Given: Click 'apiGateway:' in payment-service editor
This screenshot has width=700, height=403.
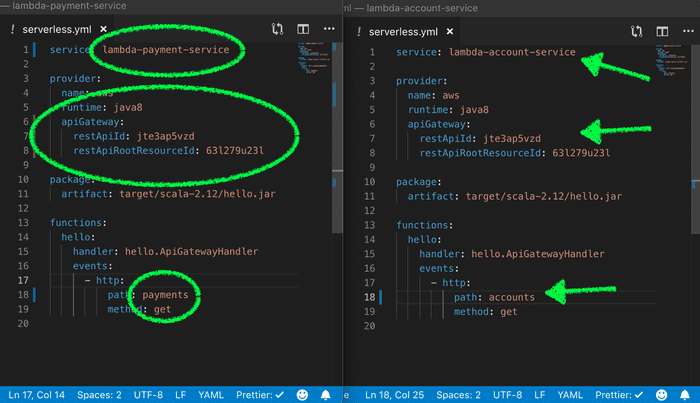Looking at the screenshot, I should point(92,121).
